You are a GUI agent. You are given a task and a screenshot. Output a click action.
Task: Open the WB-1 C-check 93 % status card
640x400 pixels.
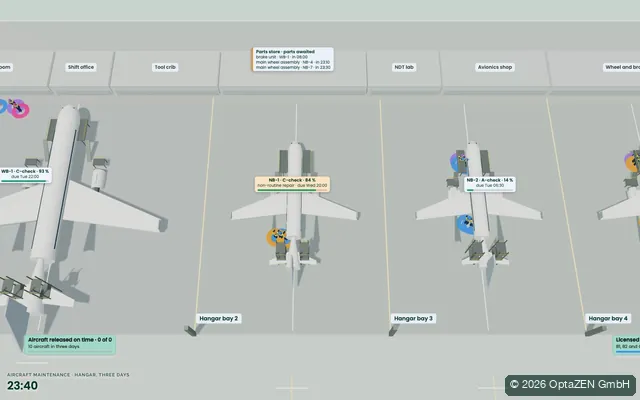coord(25,175)
